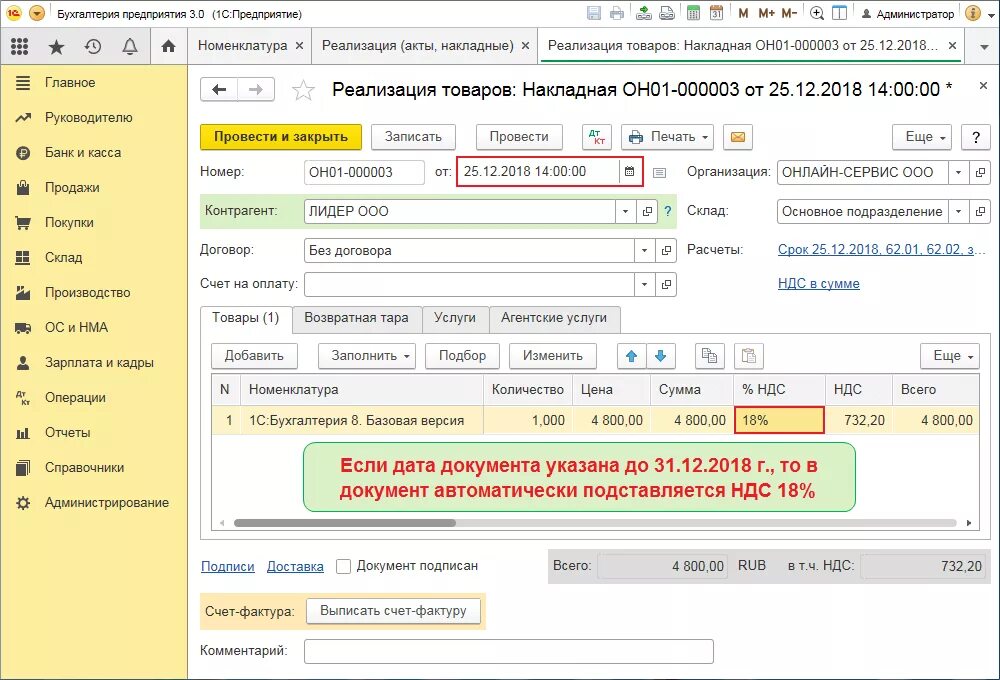Navigate forward with the right arrow
This screenshot has width=1000, height=680.
tap(256, 89)
